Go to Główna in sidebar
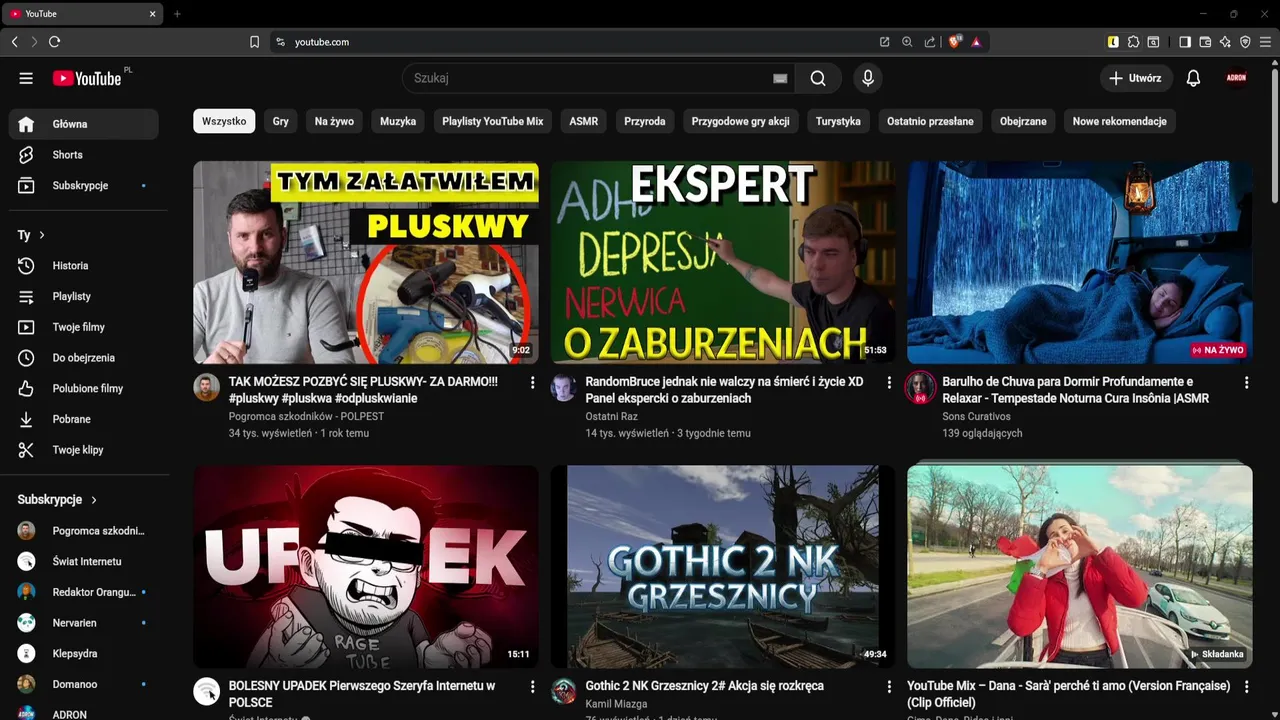The image size is (1280, 720). (84, 124)
